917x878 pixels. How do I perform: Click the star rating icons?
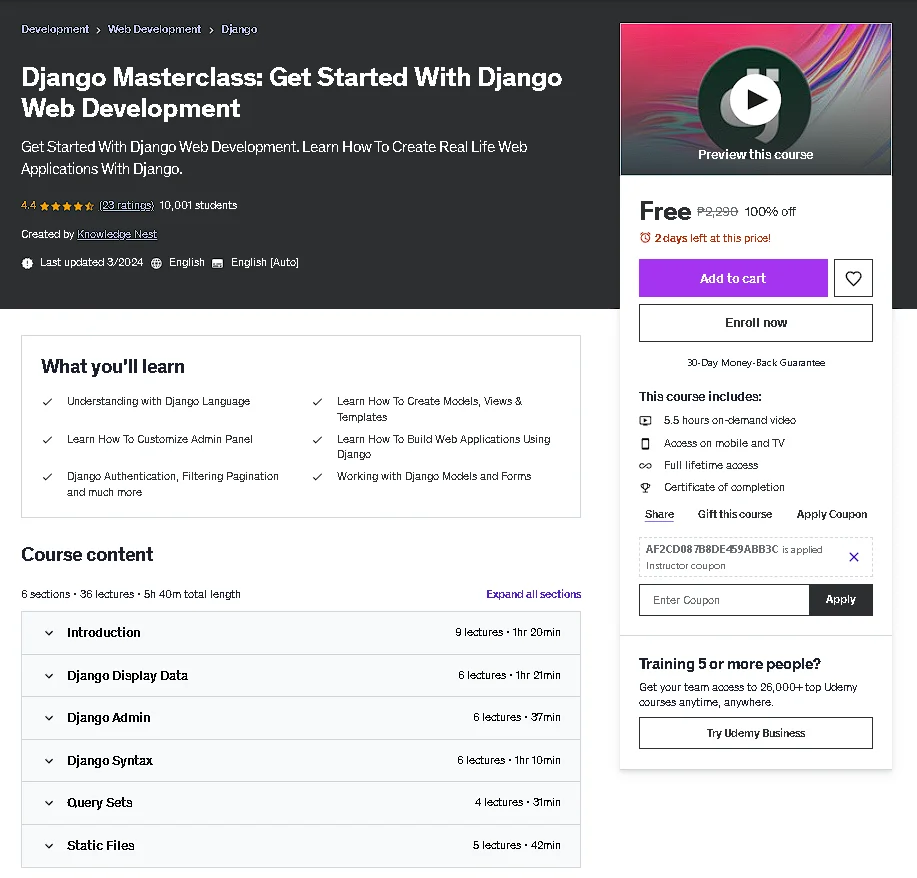click(x=67, y=206)
